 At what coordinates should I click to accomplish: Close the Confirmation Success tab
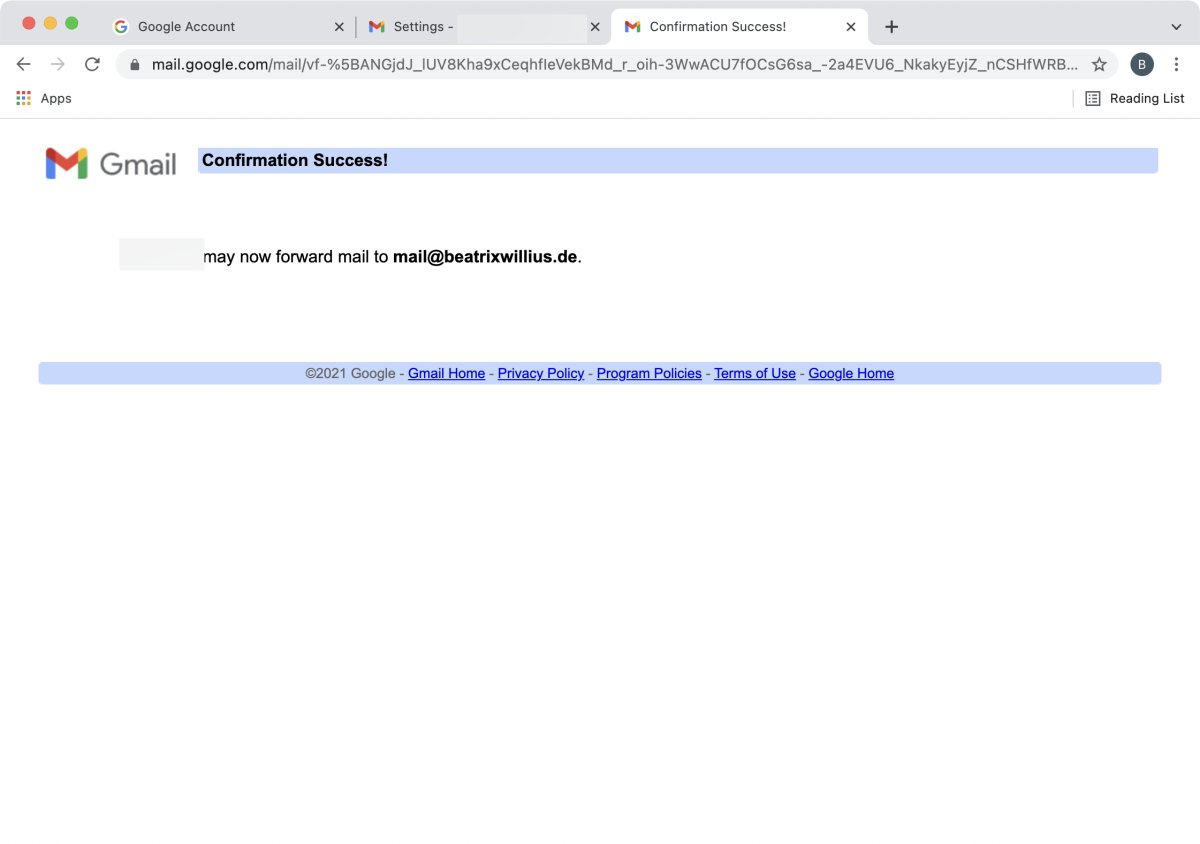[x=851, y=27]
